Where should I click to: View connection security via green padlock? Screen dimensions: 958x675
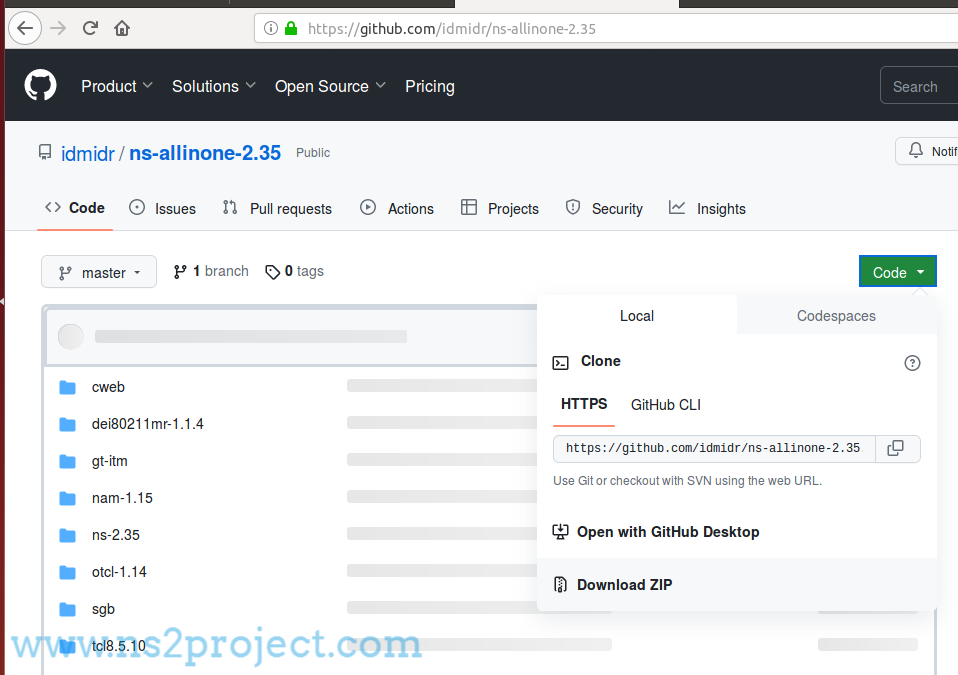pyautogui.click(x=291, y=28)
